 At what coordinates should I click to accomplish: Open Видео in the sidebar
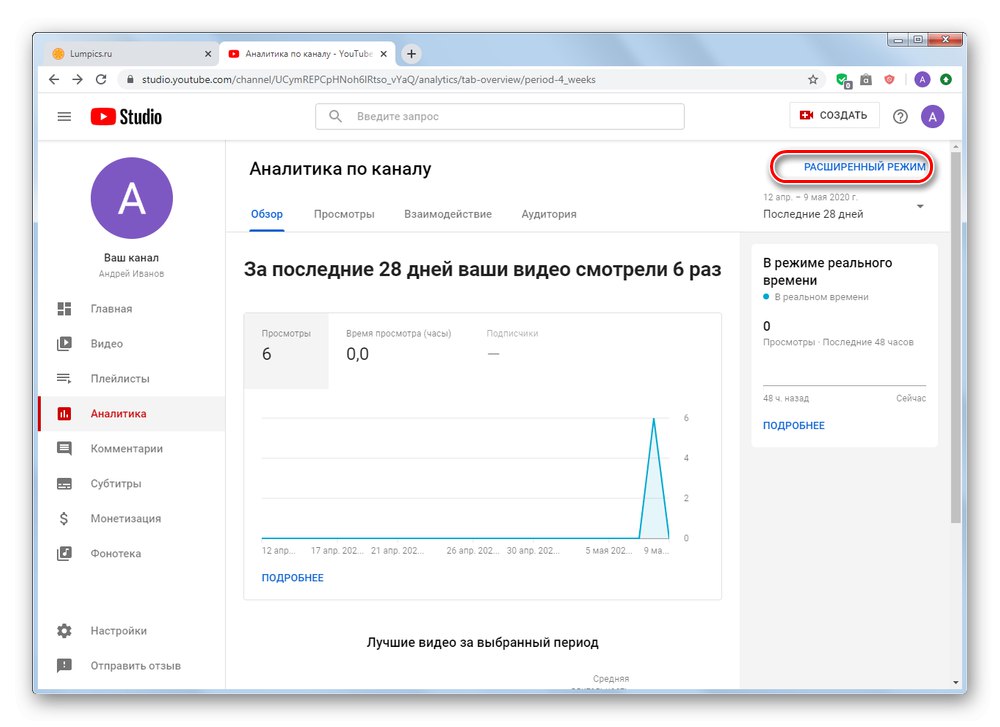coord(131,344)
